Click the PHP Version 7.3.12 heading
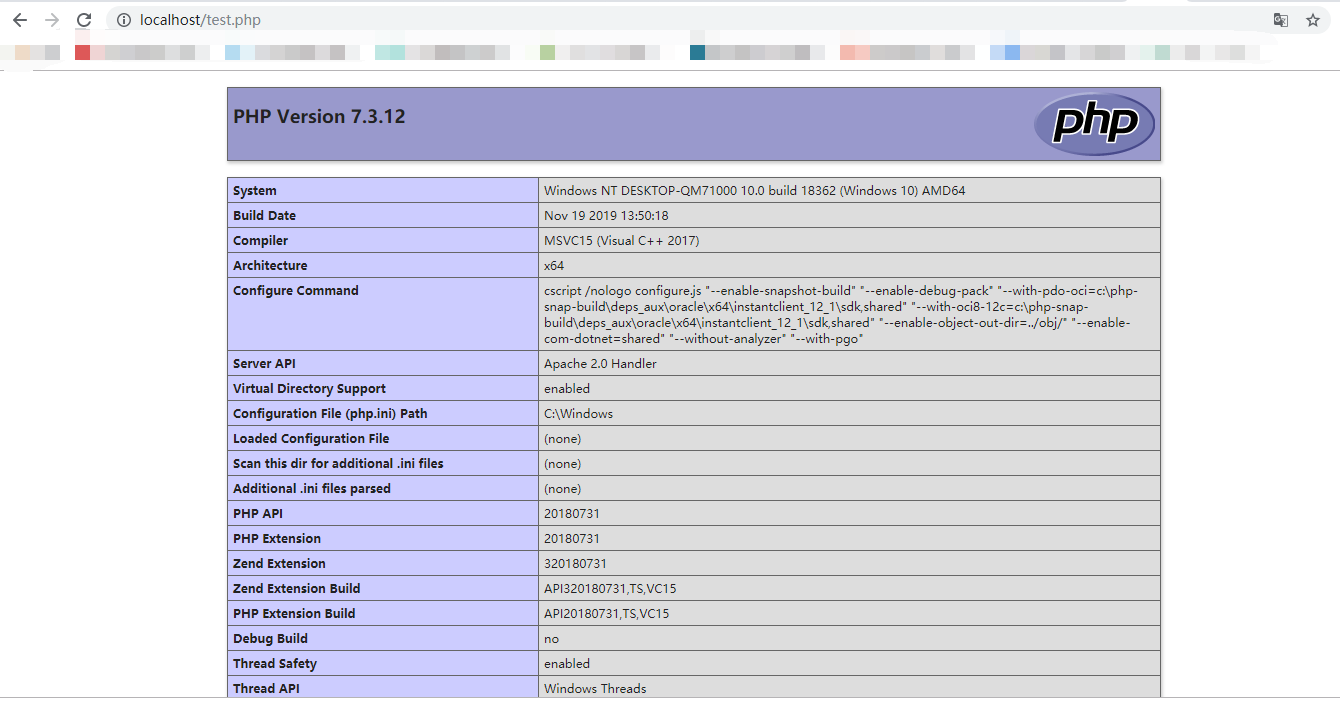The height and width of the screenshot is (703, 1340). [x=319, y=116]
